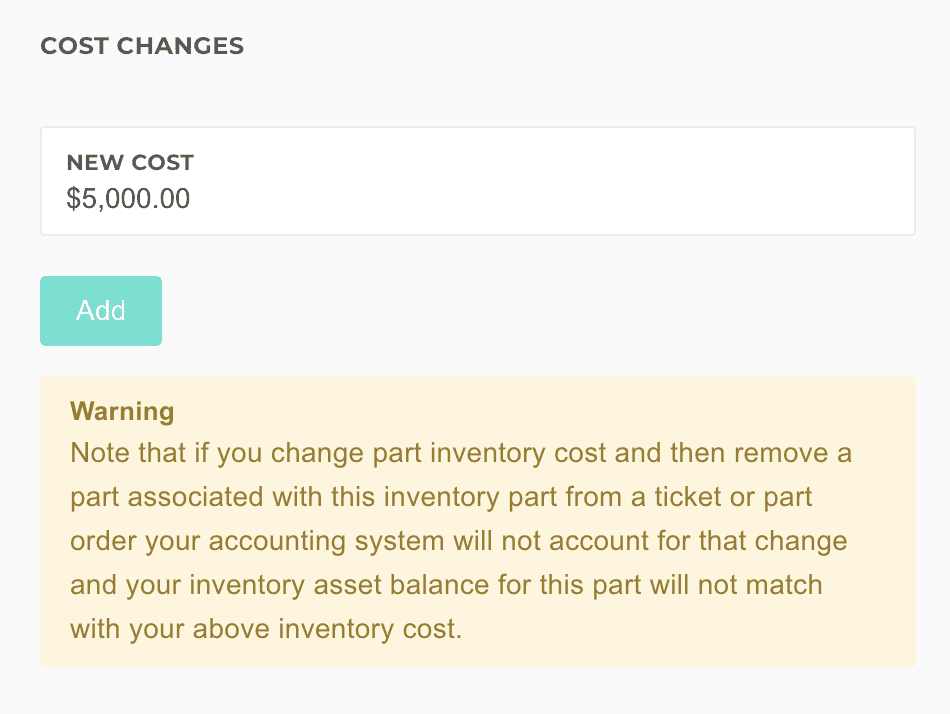Click the NEW COST field label
Image resolution: width=950 pixels, height=714 pixels.
(x=130, y=162)
